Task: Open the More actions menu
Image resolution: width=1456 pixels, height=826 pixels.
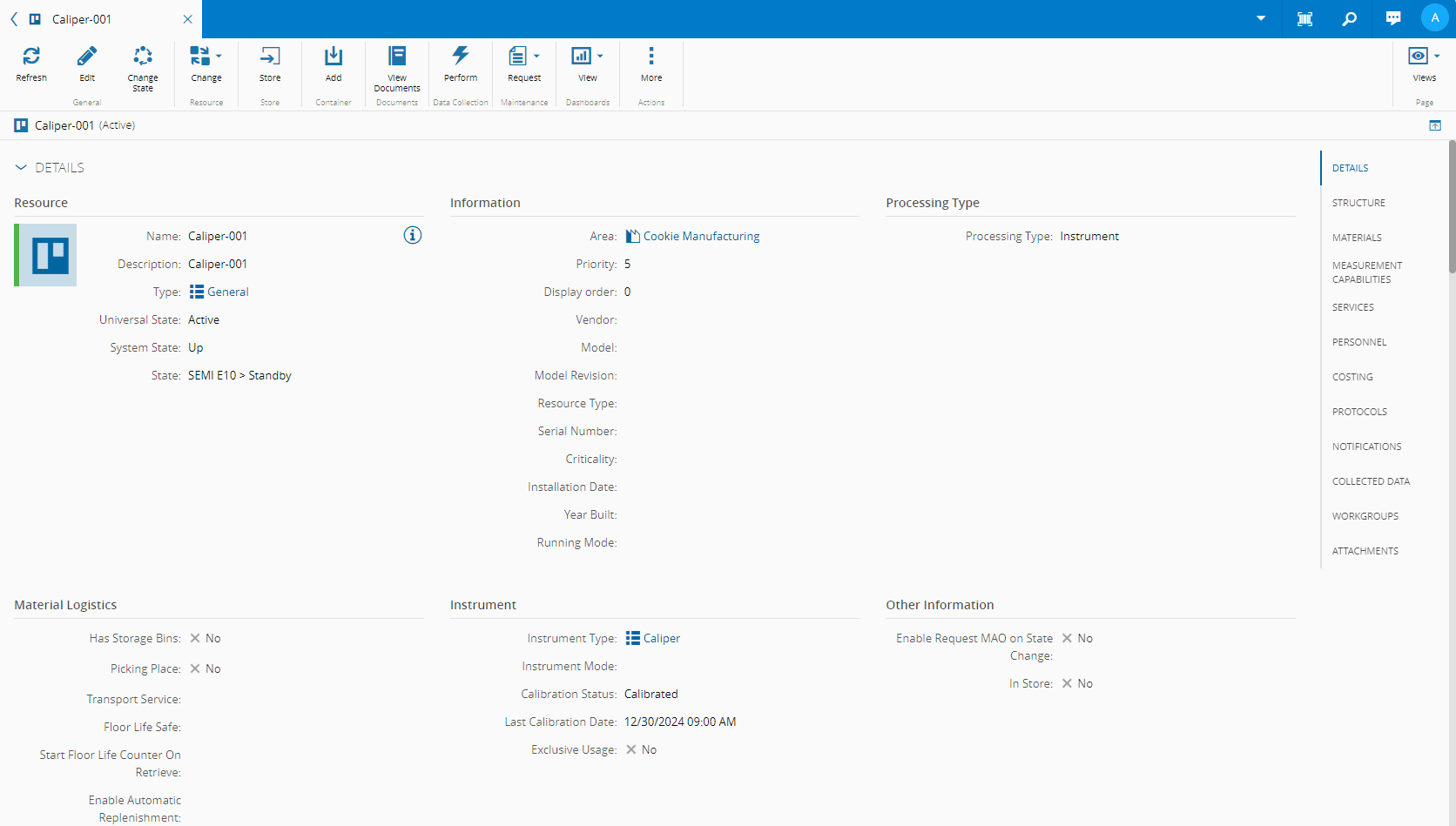Action: click(651, 57)
